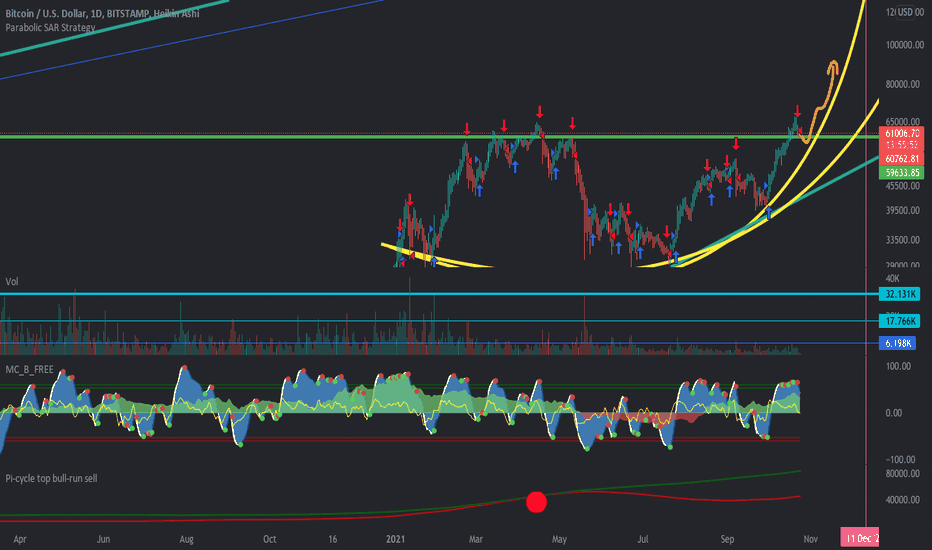
Task: Click the 2021 label on time axis
Action: [395, 539]
